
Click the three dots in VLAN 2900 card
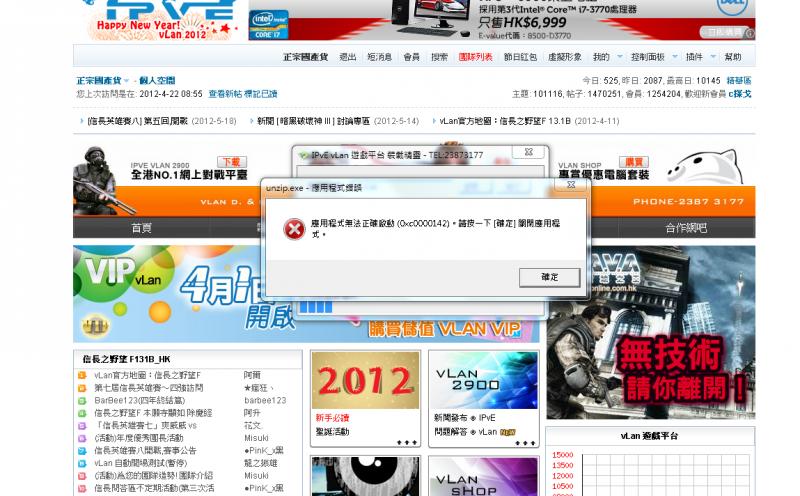pos(525,443)
